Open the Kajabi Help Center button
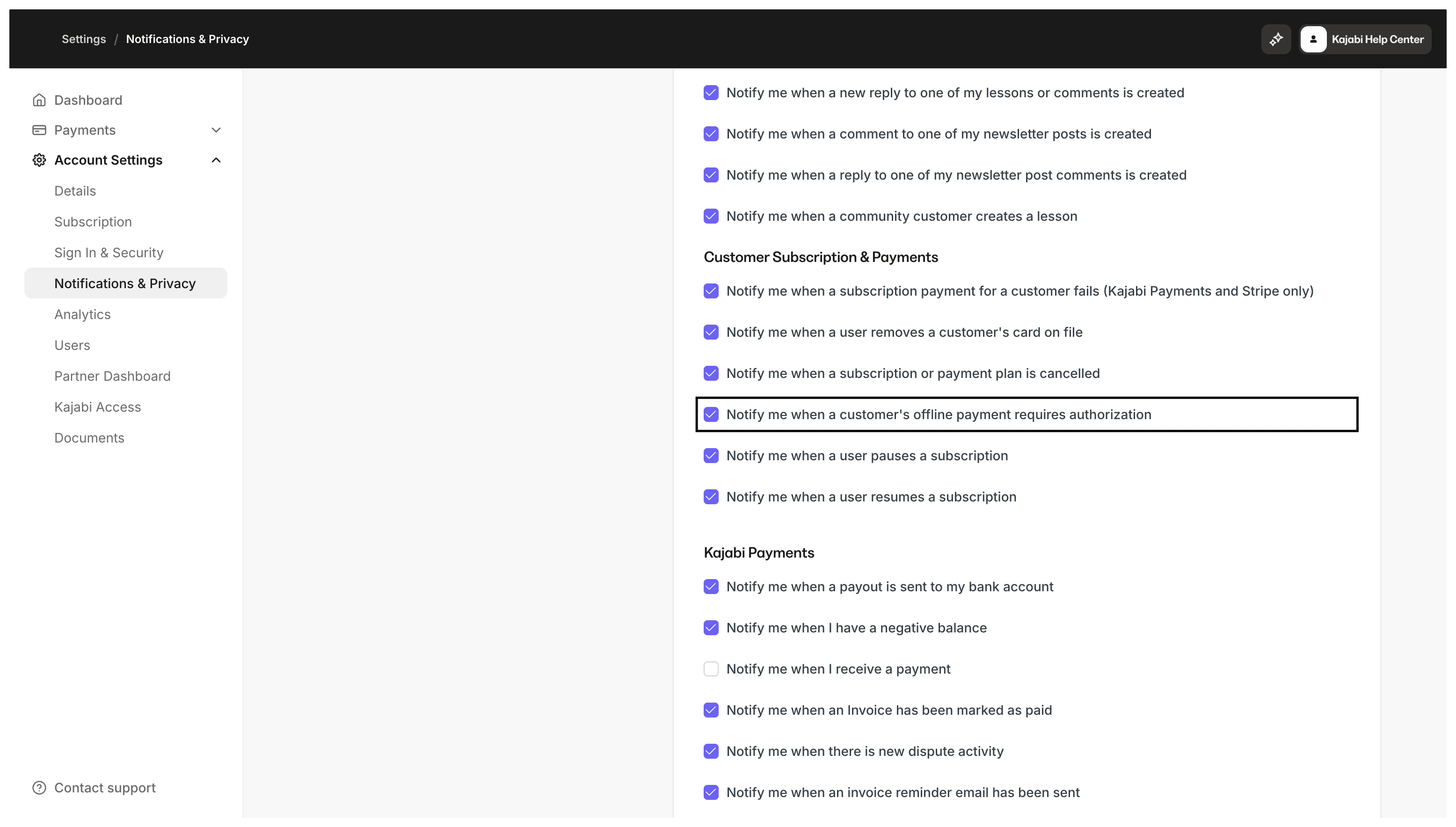 1366,39
